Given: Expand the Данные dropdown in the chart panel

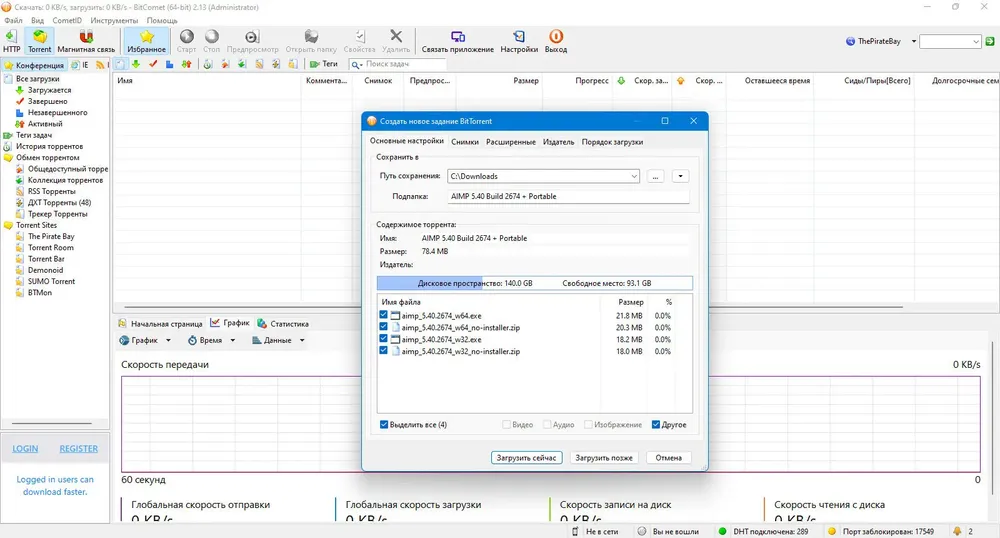Looking at the screenshot, I should pos(302,340).
